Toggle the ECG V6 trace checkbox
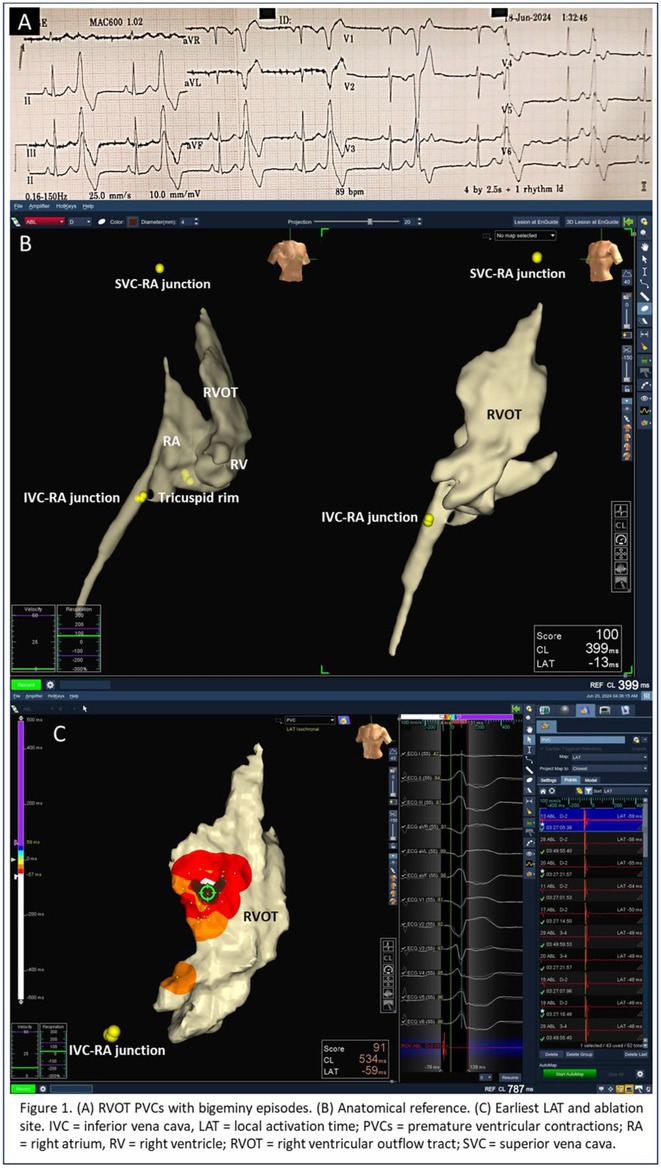 click(x=405, y=1021)
